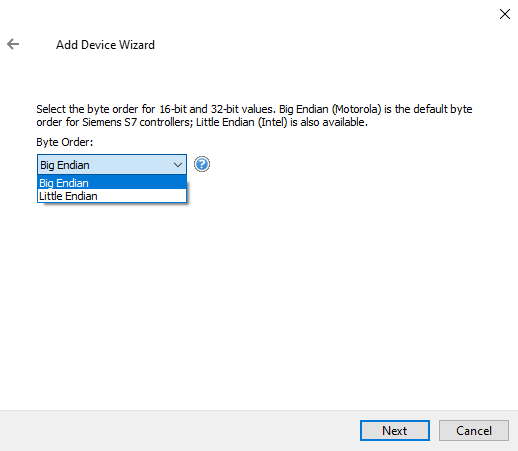Close the Add Device Wizard window

(x=505, y=14)
